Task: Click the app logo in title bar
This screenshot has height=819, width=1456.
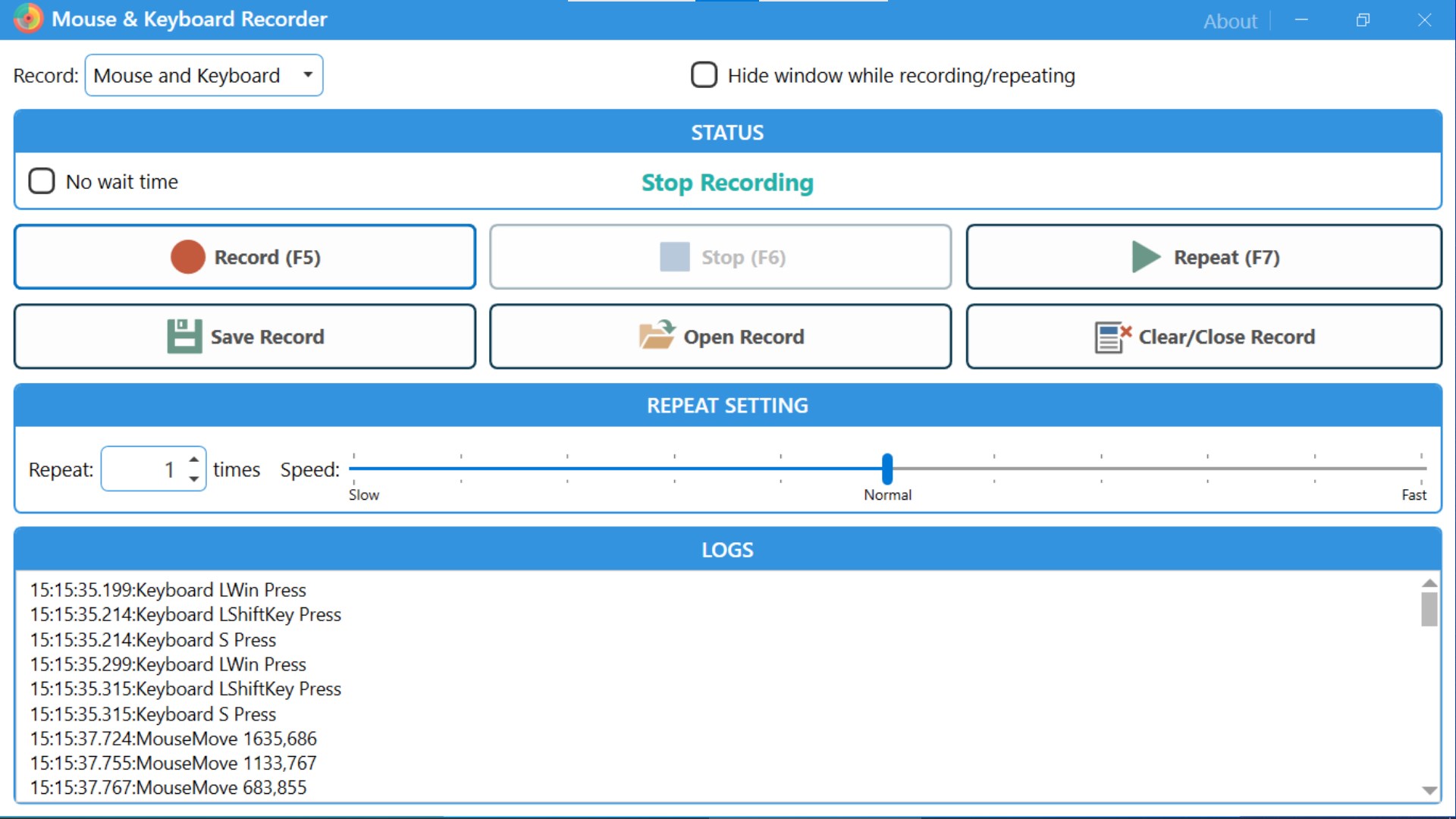Action: (x=28, y=19)
